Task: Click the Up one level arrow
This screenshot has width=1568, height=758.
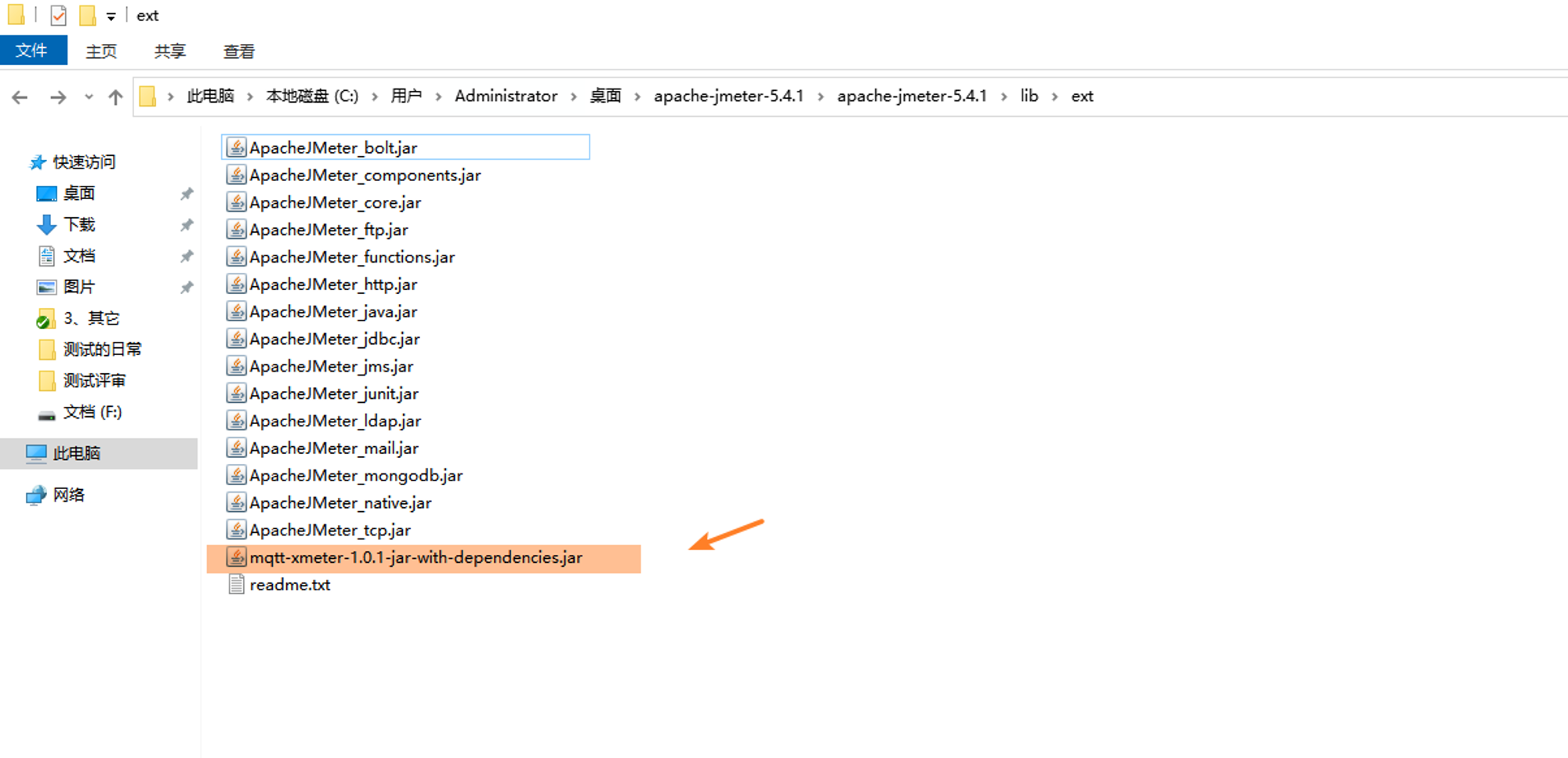Action: (x=116, y=97)
